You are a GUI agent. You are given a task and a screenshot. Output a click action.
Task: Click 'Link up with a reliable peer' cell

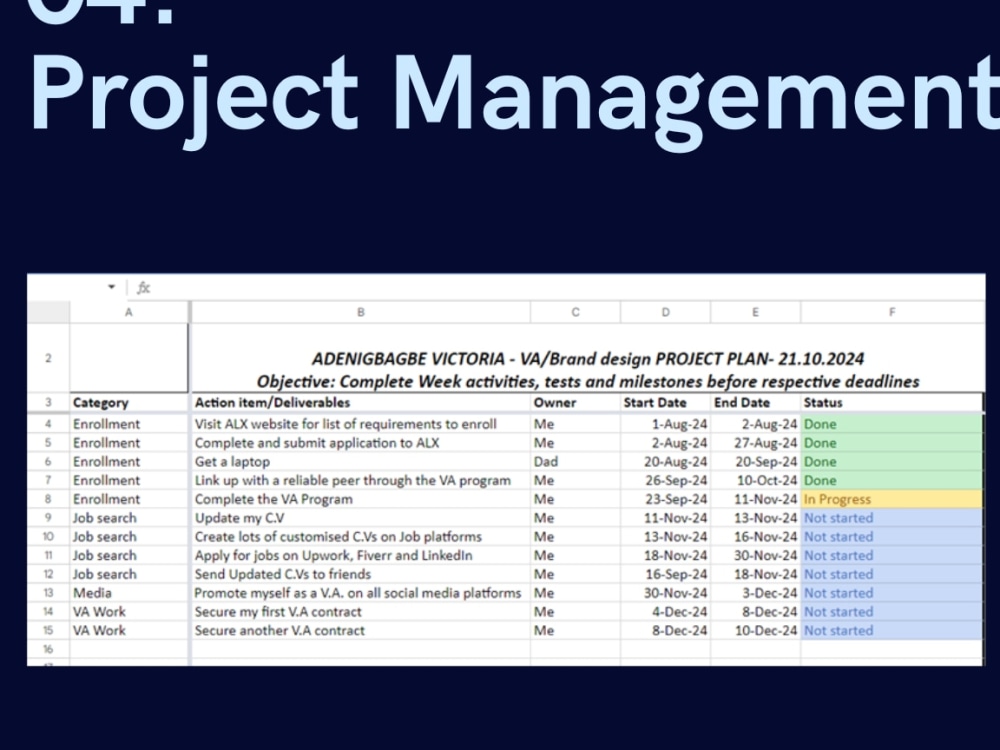pyautogui.click(x=360, y=481)
